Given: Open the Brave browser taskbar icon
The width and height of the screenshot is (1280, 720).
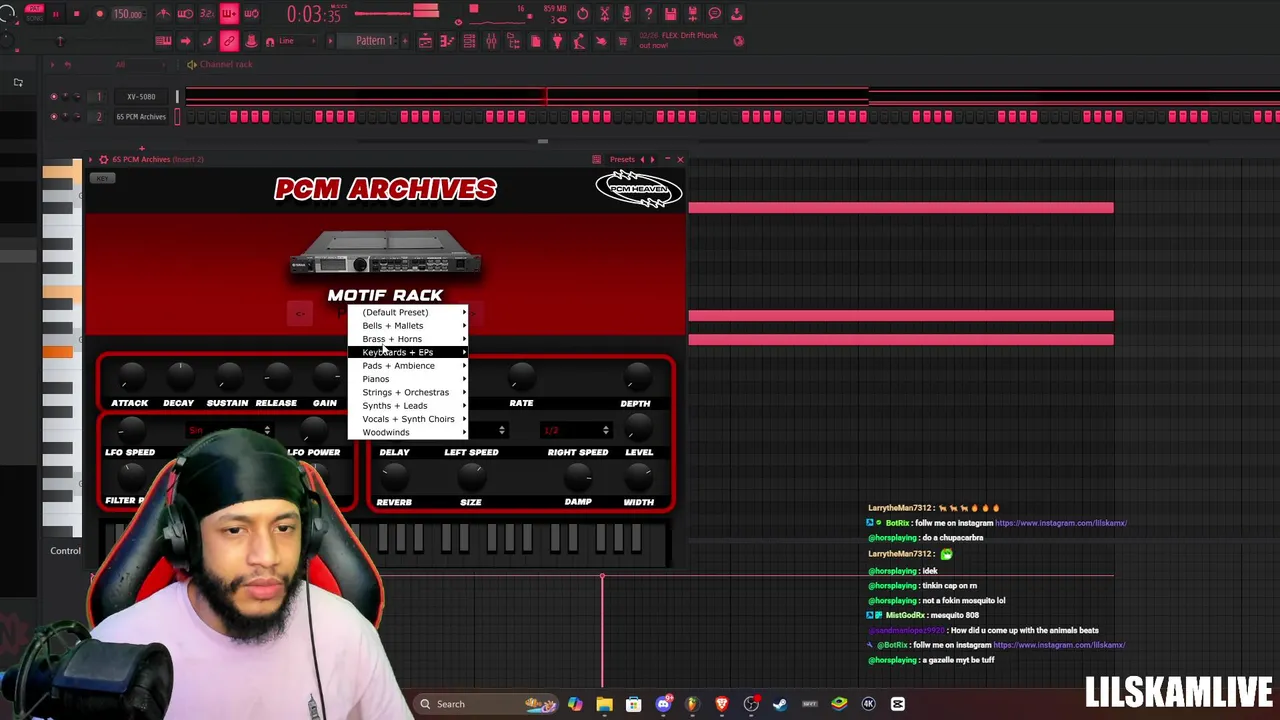Looking at the screenshot, I should 721,704.
